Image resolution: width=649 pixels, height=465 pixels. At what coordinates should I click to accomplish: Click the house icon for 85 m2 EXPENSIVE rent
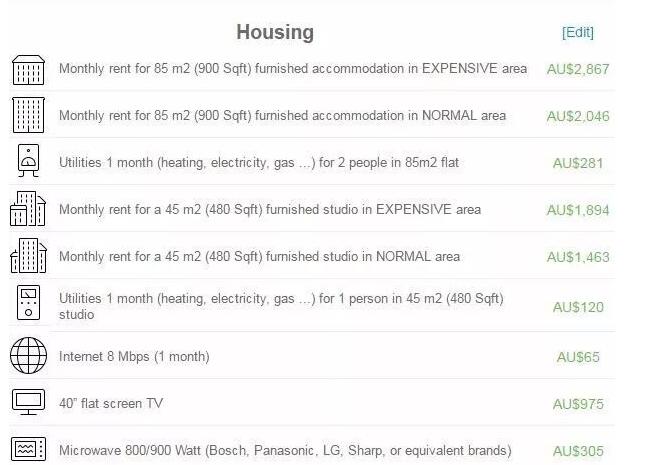coord(27,70)
